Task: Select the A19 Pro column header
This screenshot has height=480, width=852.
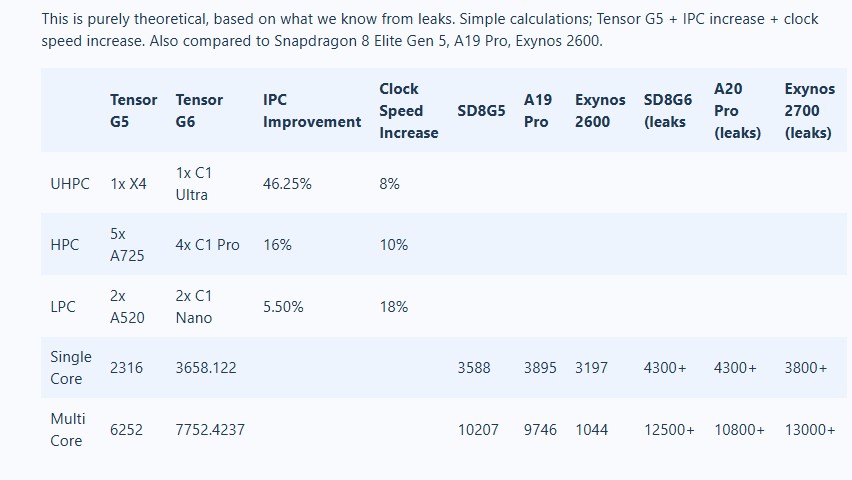Action: 538,110
